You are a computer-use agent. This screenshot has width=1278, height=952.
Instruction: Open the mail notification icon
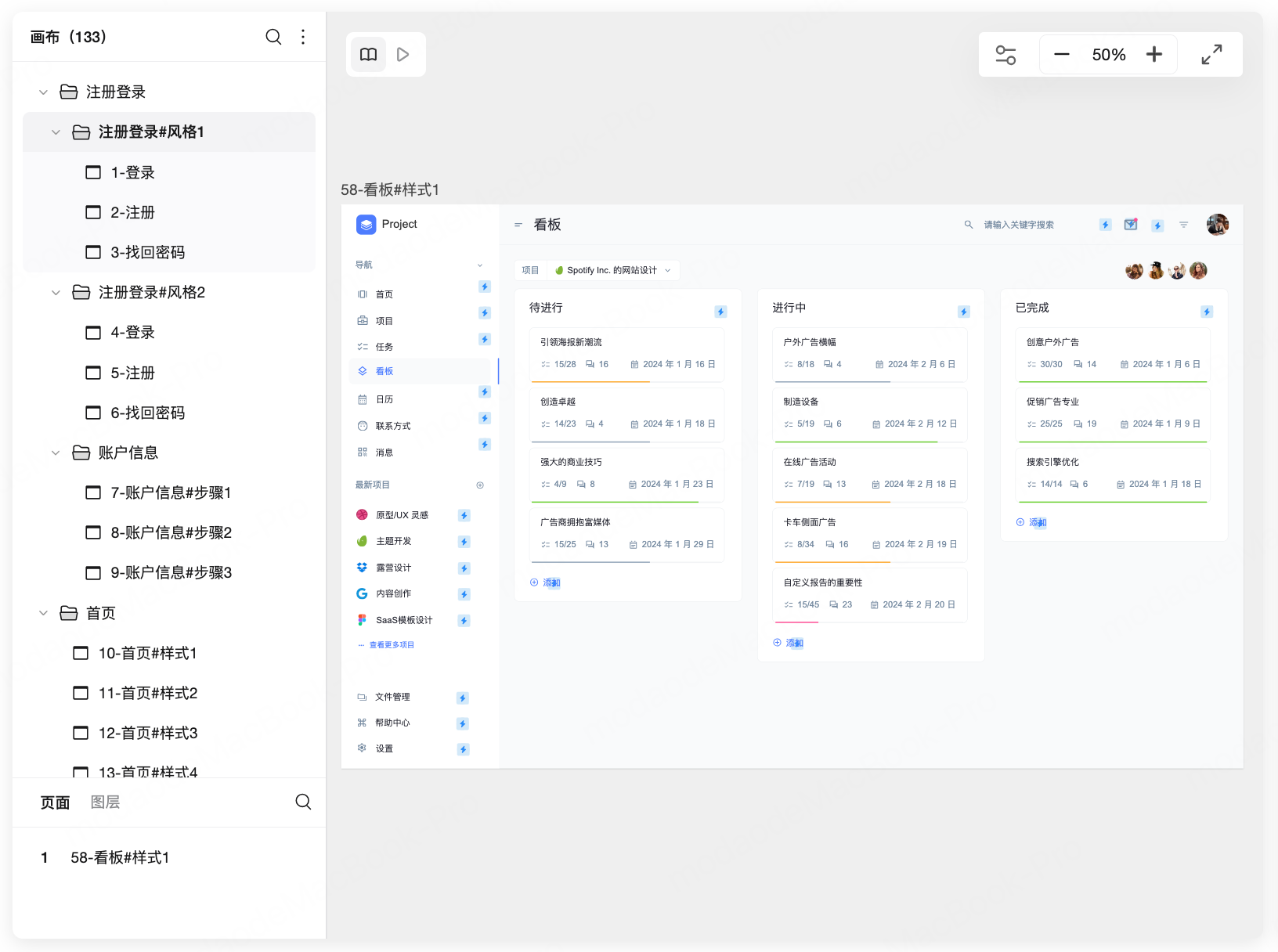(x=1131, y=225)
